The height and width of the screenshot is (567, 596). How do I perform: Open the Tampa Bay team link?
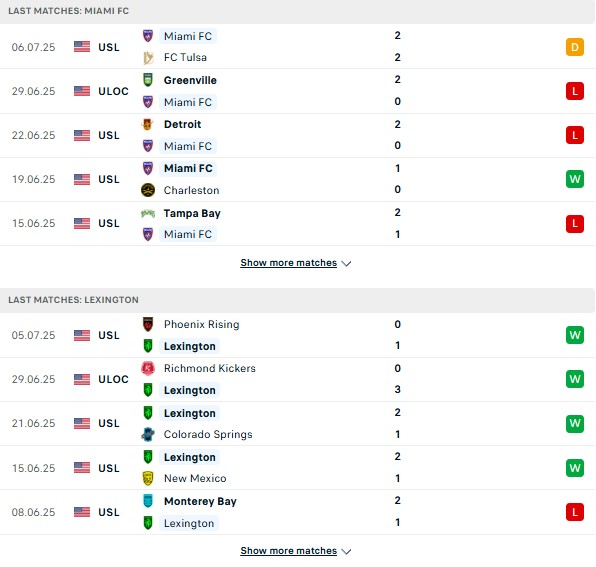(x=192, y=213)
